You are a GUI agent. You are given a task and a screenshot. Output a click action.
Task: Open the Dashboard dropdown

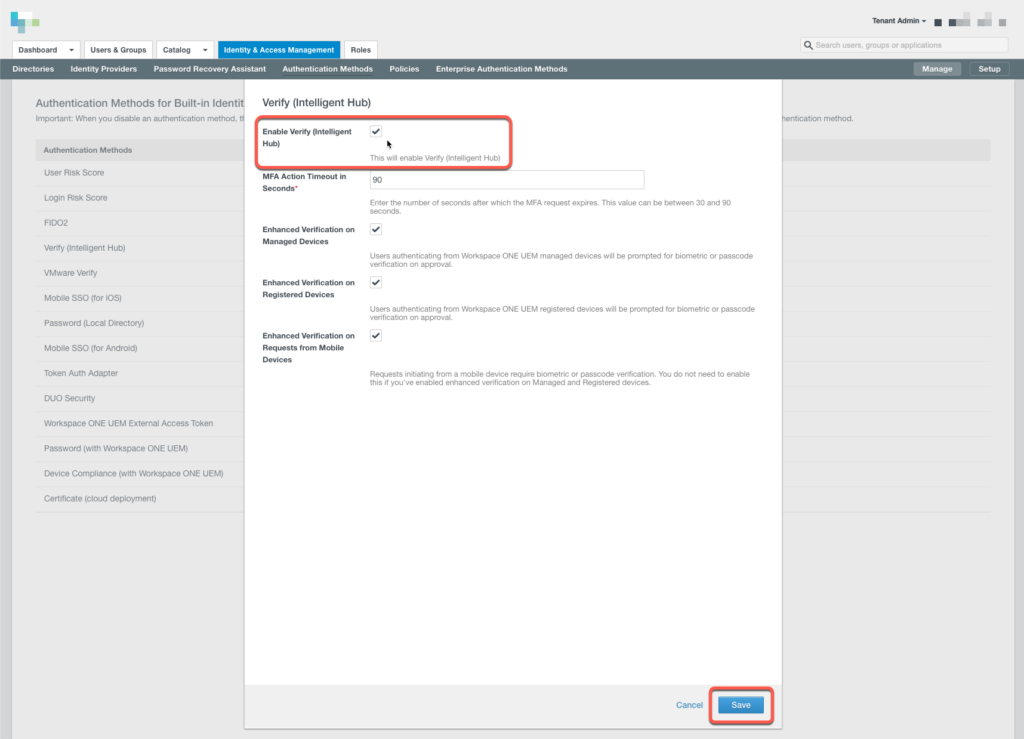point(44,49)
